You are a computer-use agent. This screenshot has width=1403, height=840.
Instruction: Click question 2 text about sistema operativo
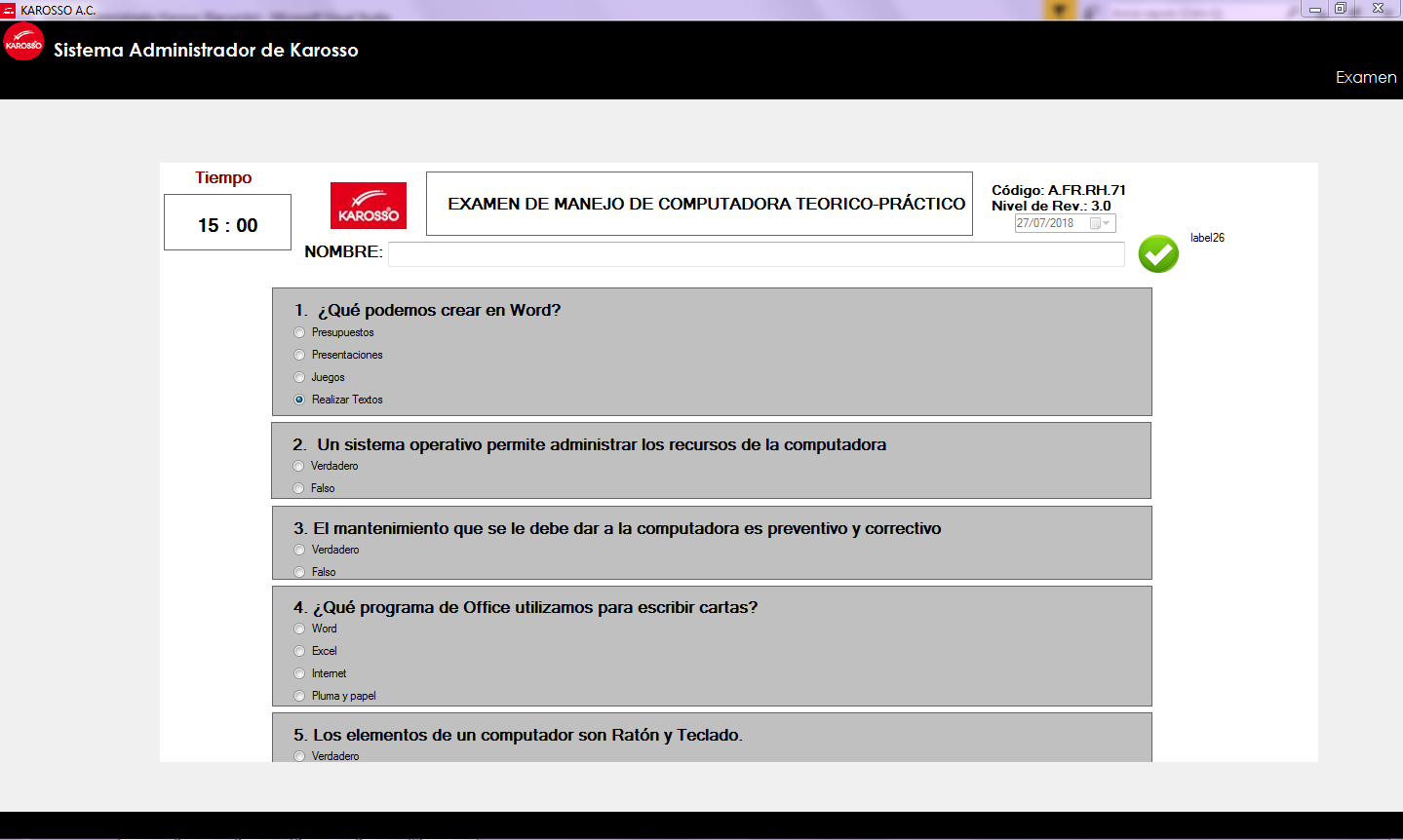pyautogui.click(x=589, y=444)
